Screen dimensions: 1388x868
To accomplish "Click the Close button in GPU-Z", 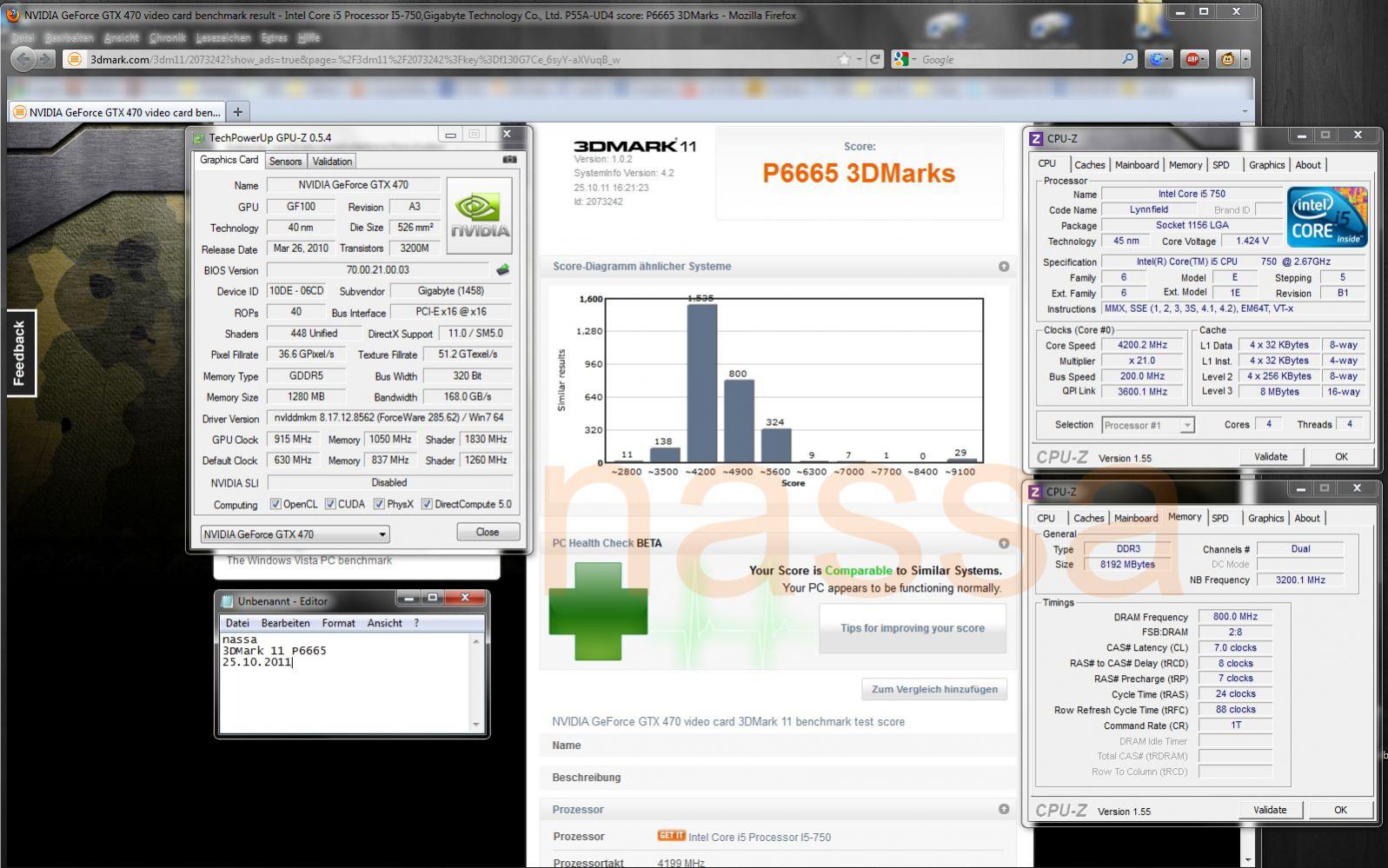I will pyautogui.click(x=488, y=532).
